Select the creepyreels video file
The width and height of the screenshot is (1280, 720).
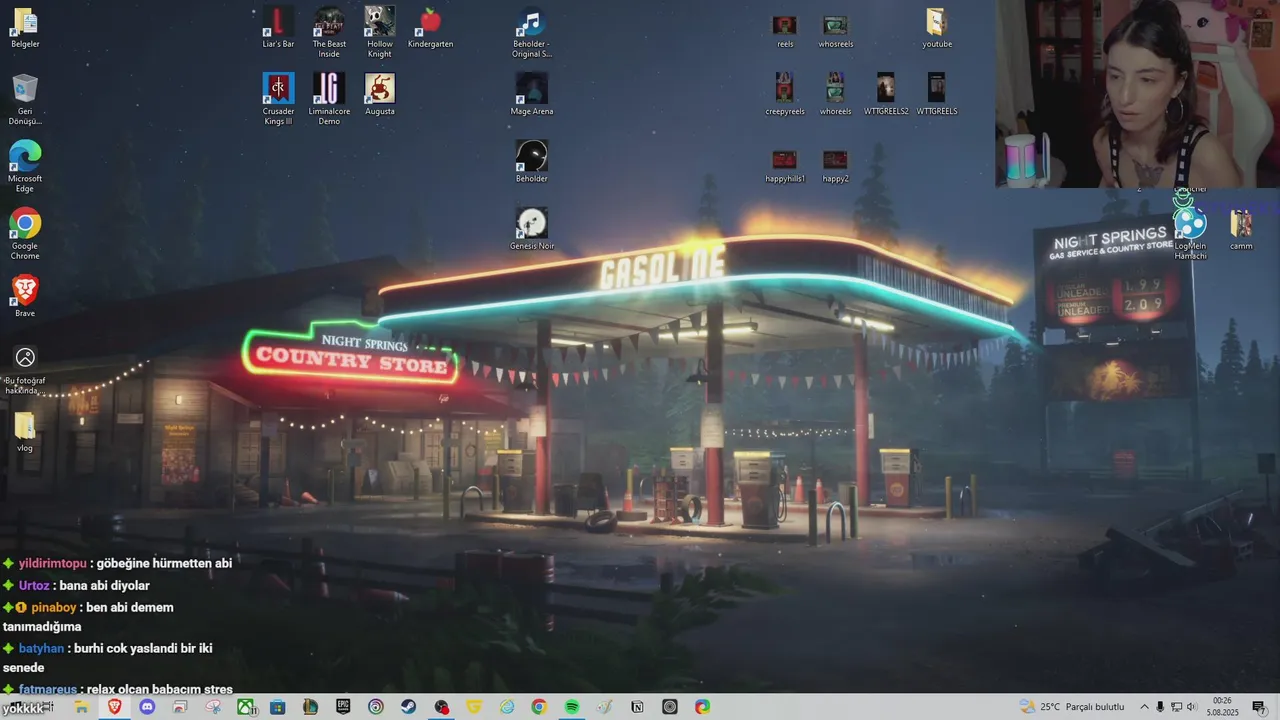[x=785, y=94]
